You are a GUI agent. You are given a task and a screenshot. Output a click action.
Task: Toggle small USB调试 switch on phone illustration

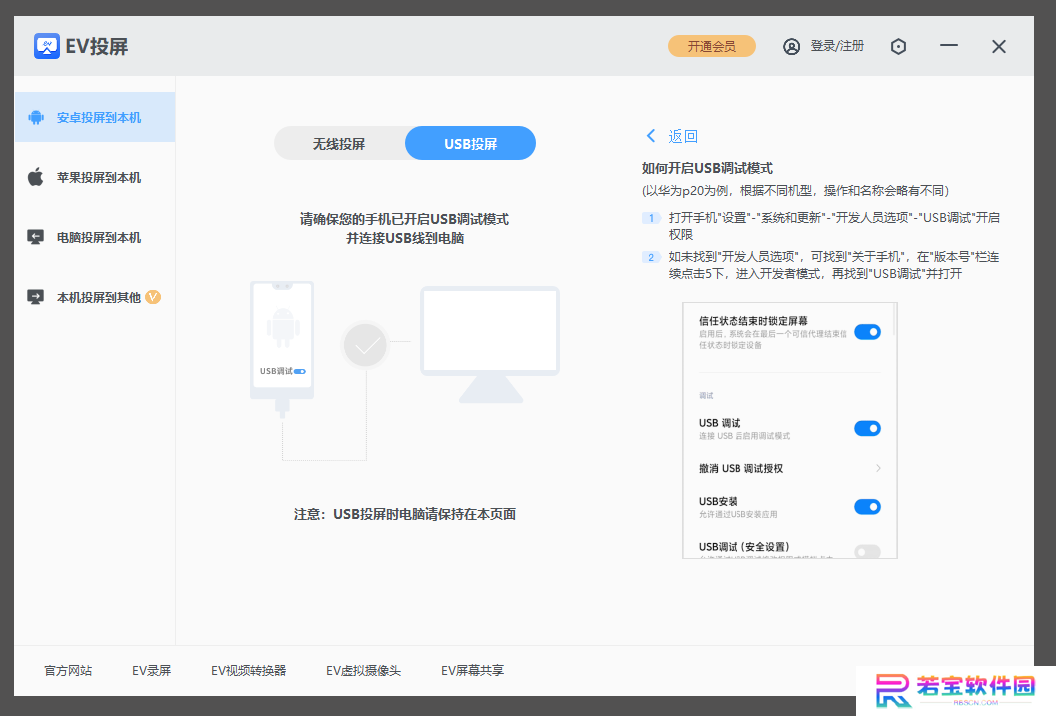300,371
